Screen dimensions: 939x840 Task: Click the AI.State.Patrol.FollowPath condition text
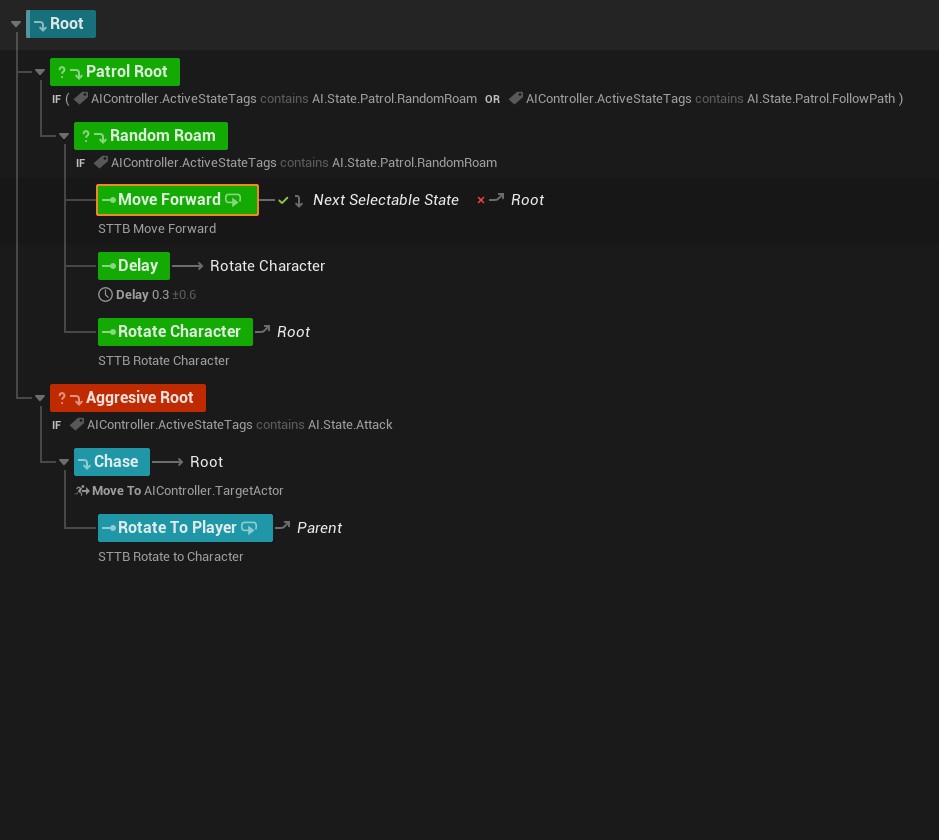pos(820,98)
